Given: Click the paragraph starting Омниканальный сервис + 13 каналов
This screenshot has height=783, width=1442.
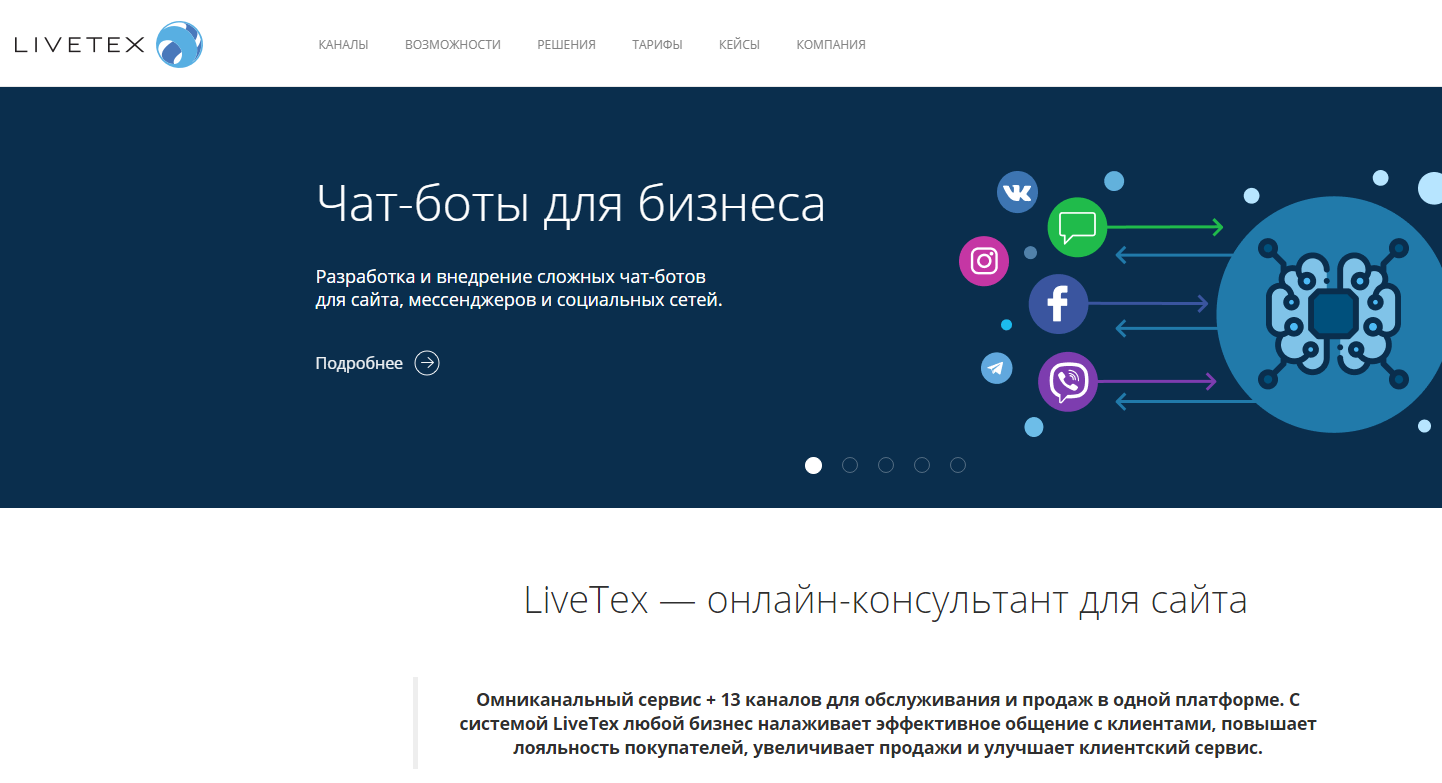Looking at the screenshot, I should (888, 724).
